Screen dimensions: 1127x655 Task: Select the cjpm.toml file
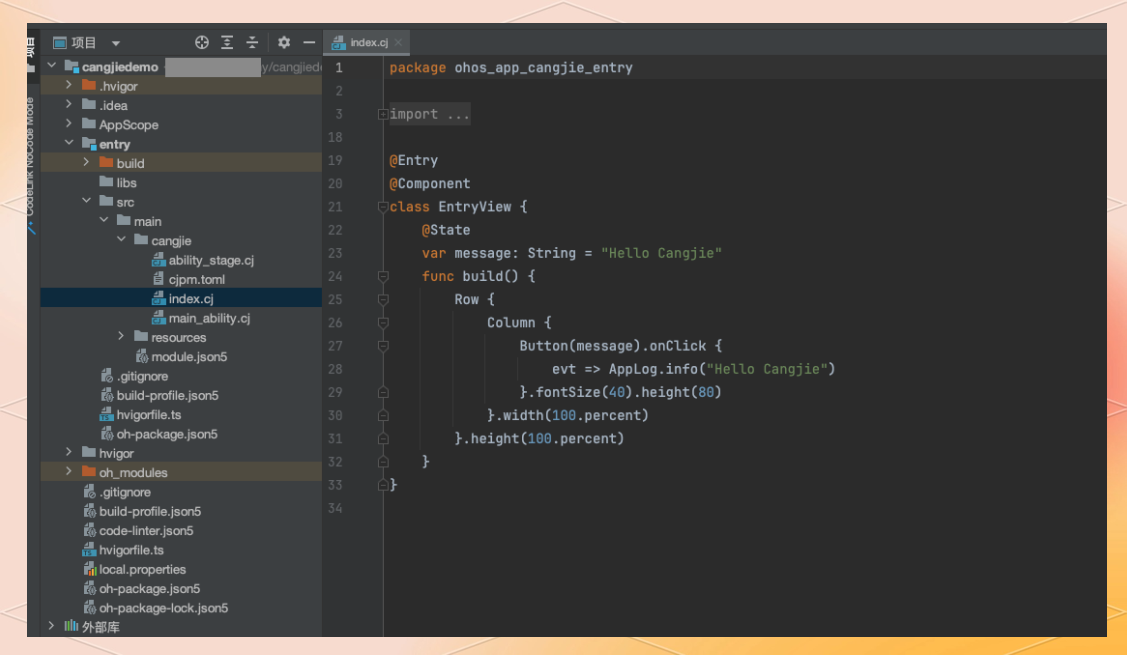[x=188, y=280]
